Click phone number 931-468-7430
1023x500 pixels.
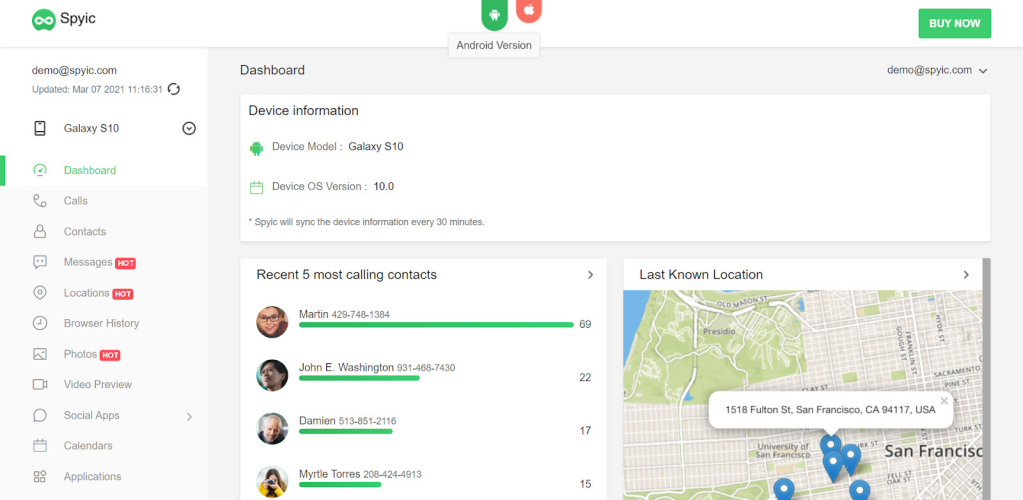(x=426, y=368)
